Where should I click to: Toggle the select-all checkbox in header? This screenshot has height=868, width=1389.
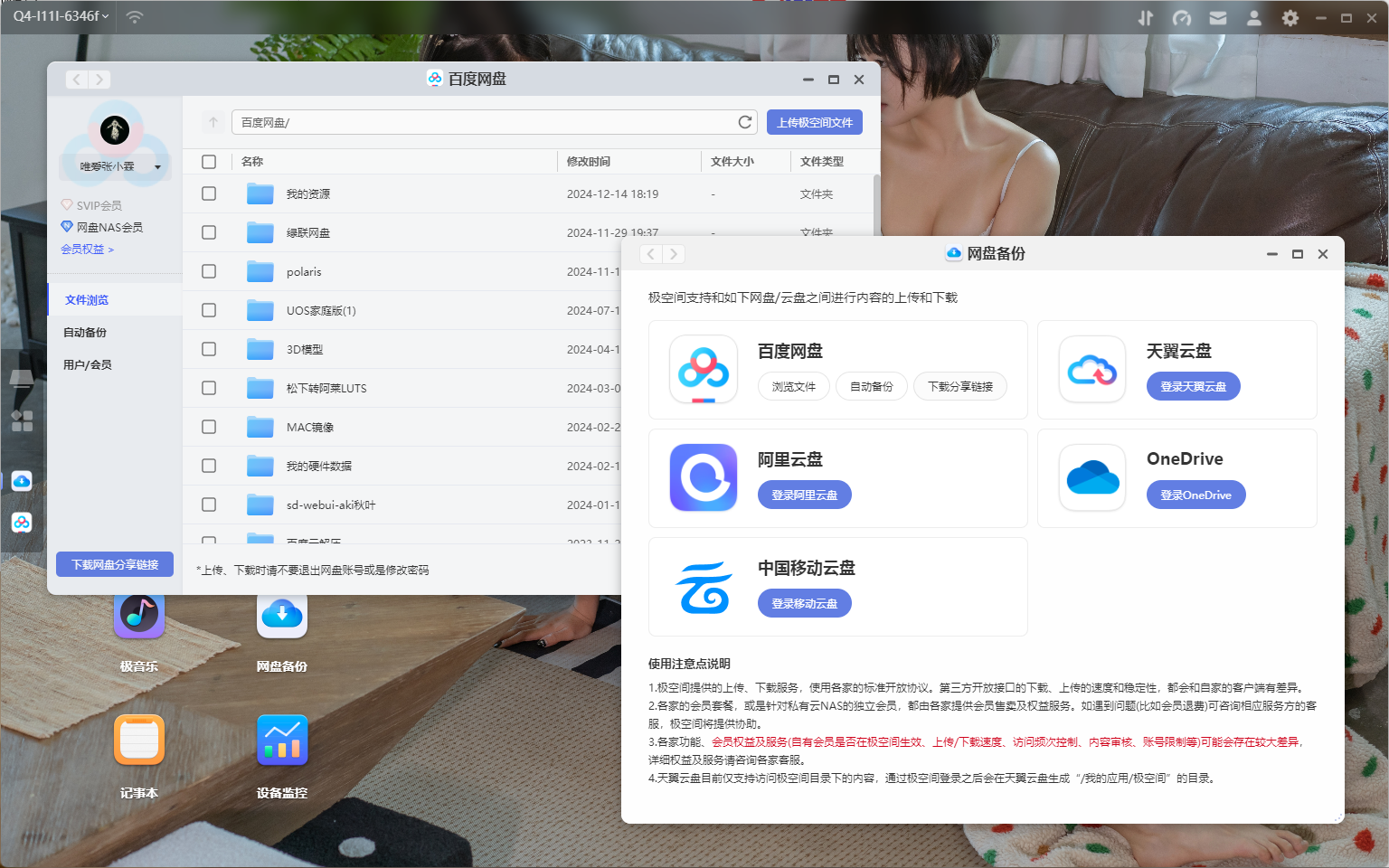pyautogui.click(x=209, y=162)
